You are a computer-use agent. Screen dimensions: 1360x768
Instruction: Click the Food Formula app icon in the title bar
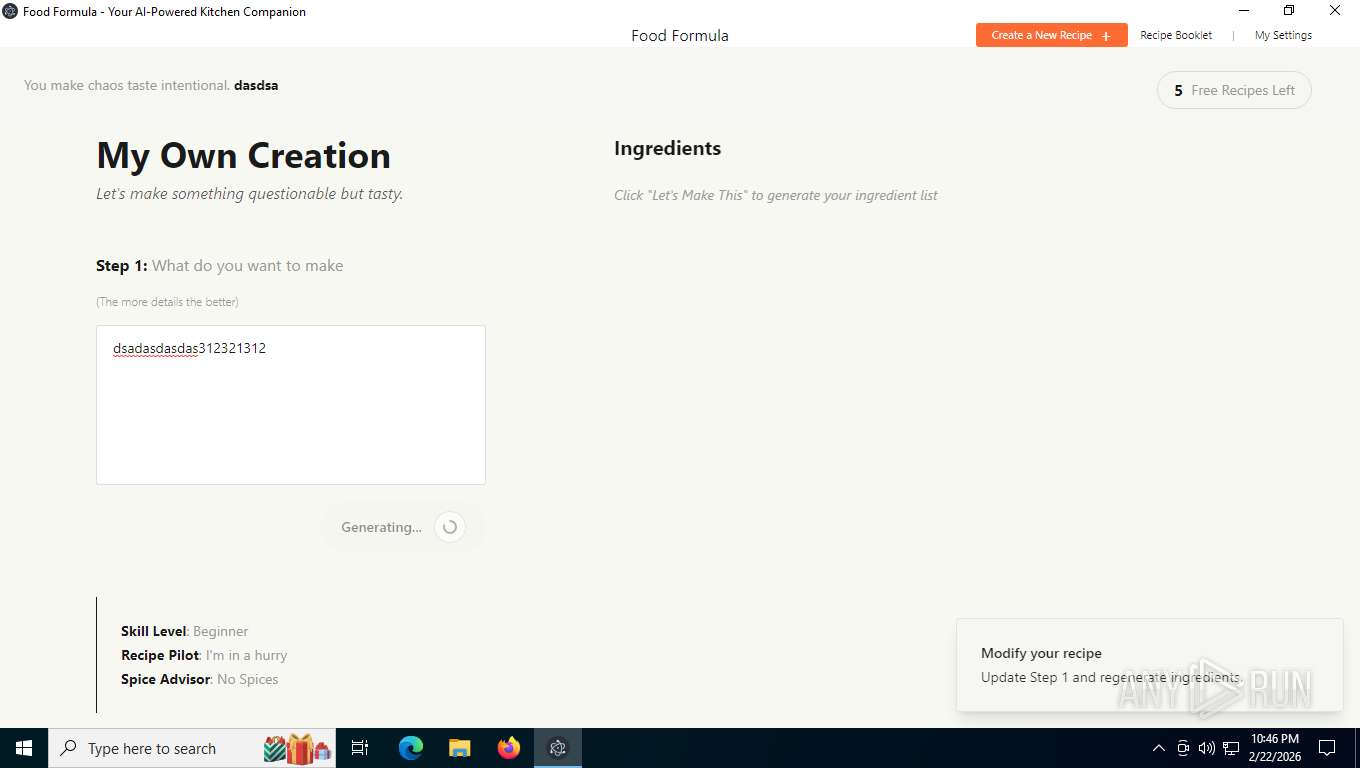point(11,11)
